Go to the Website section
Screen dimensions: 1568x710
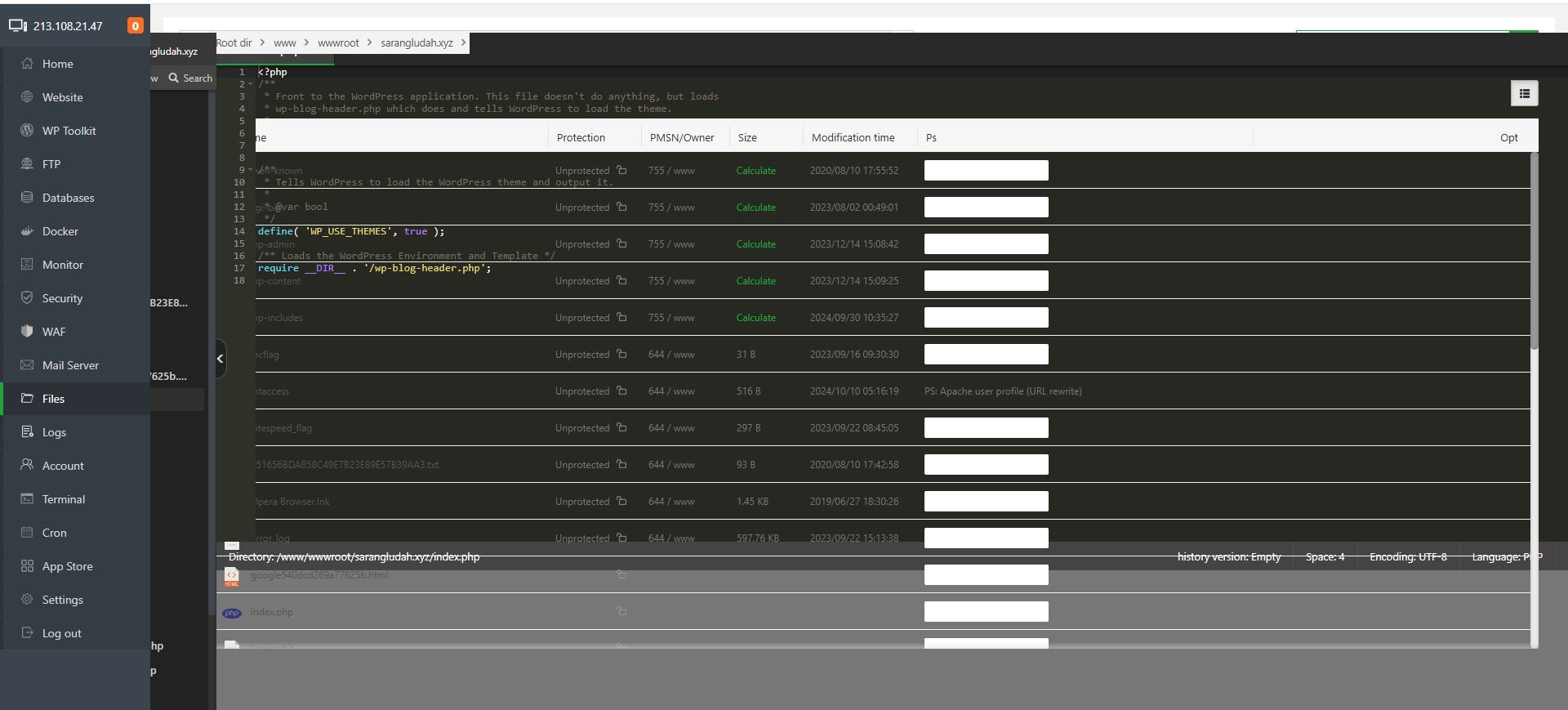(62, 97)
